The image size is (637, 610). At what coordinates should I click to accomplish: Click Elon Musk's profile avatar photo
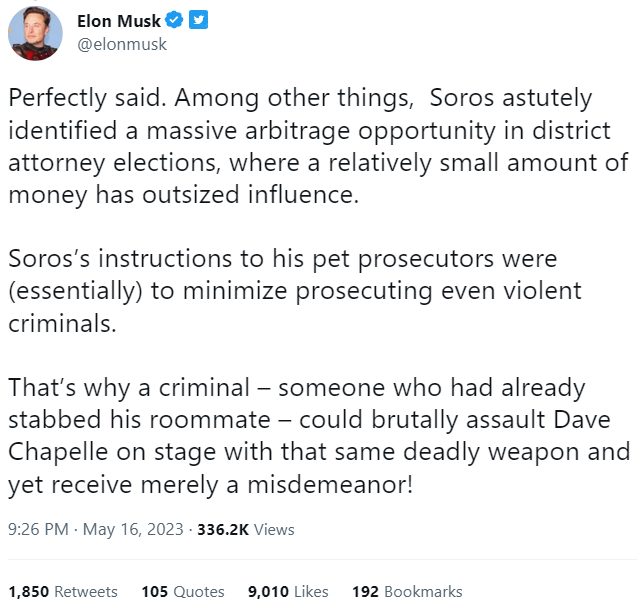[x=35, y=34]
